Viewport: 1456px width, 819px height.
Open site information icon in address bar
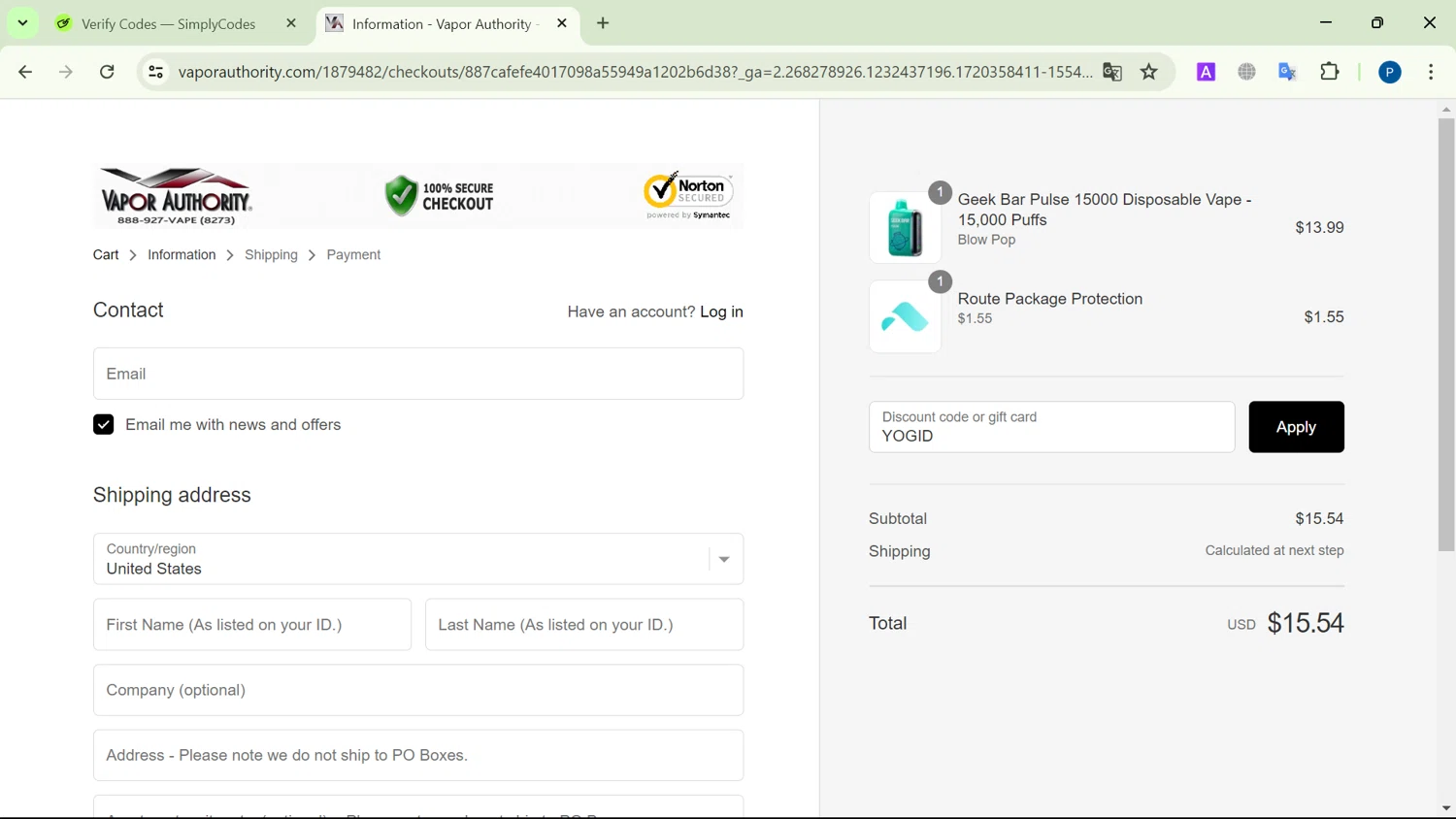click(155, 72)
